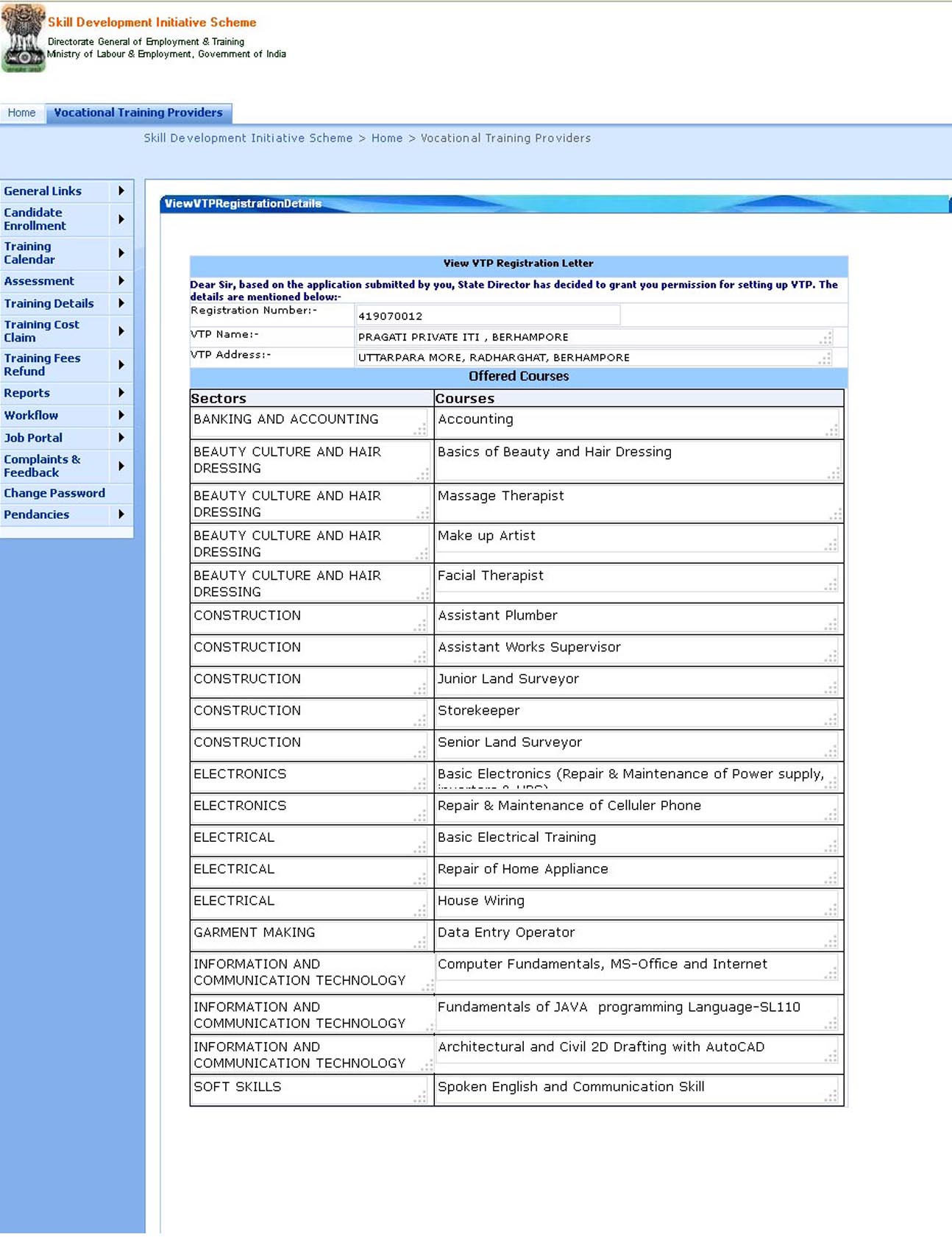Click Computer Fundamentals, MS-Office and Internet field
The image size is (952, 1237).
coord(638,968)
